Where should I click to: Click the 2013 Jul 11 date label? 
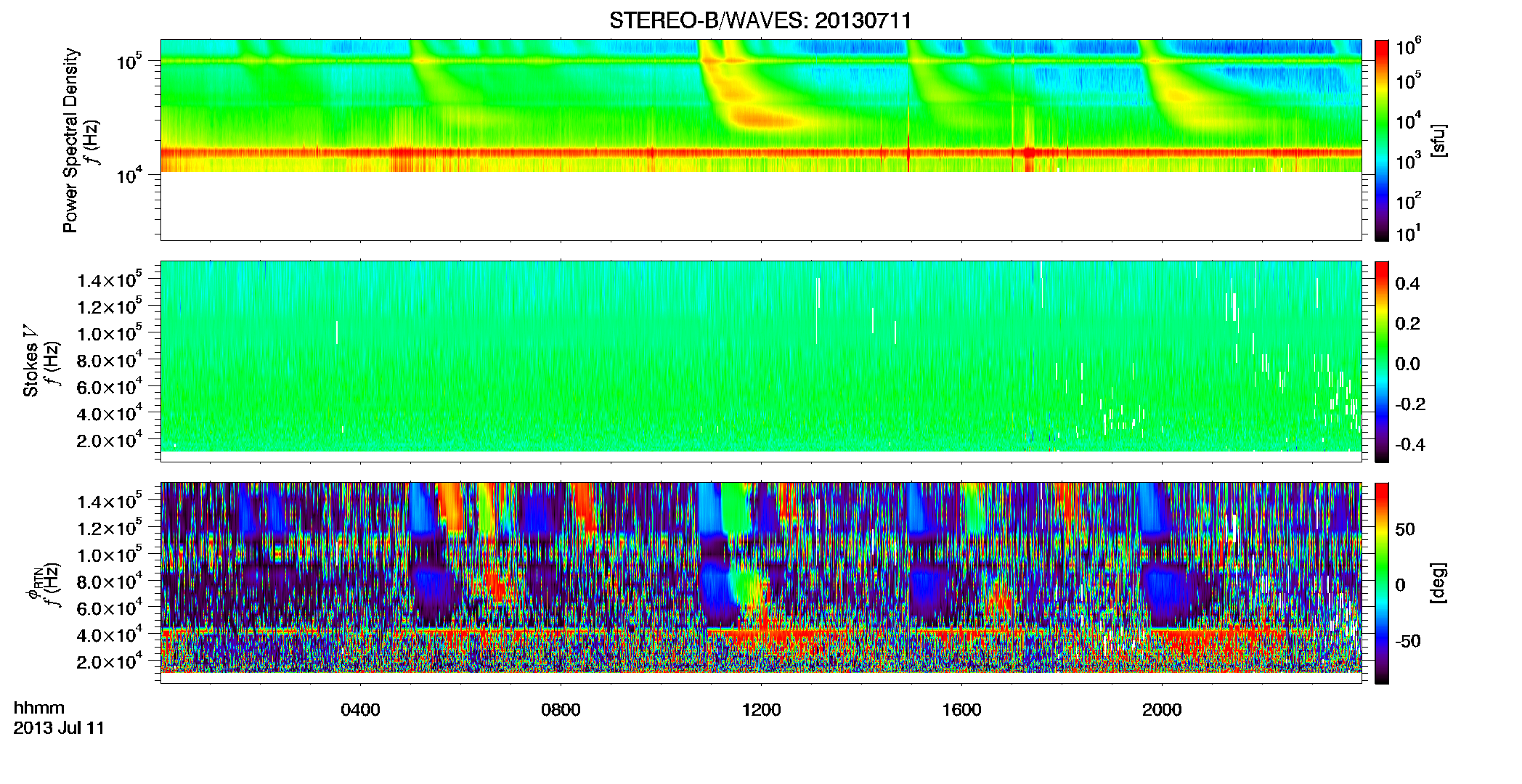pyautogui.click(x=59, y=728)
